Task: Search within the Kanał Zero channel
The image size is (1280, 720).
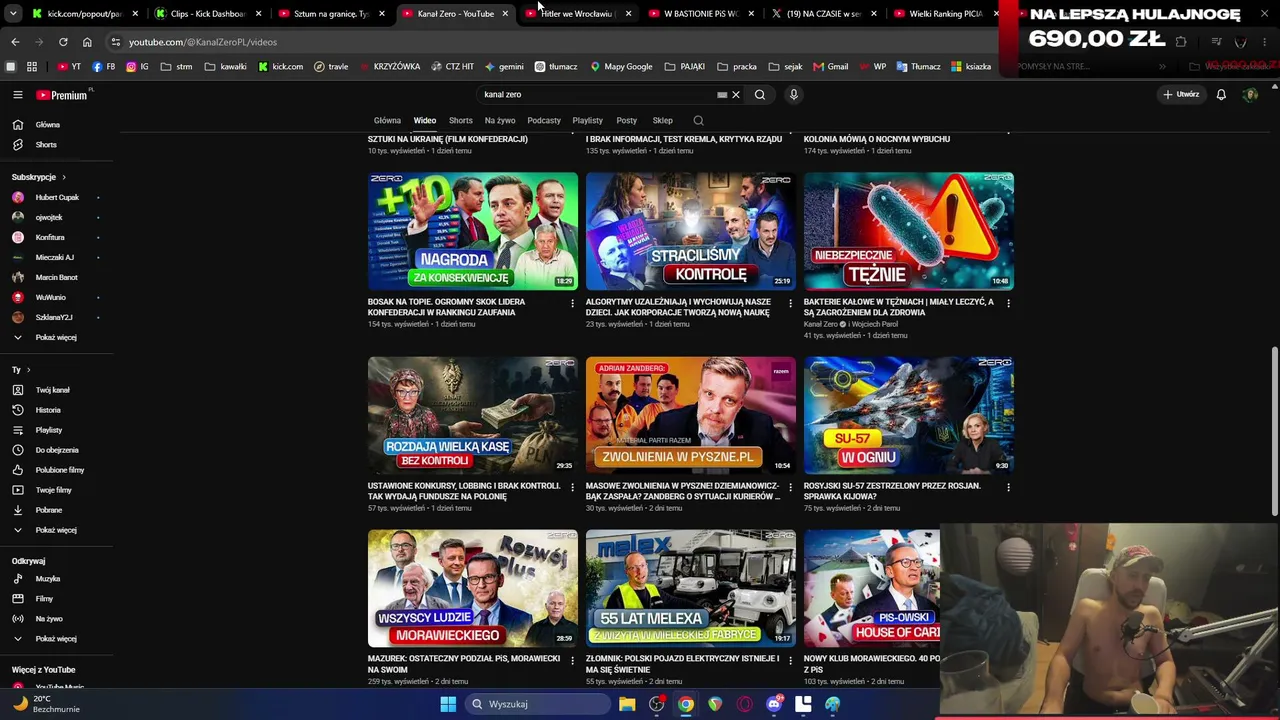Action: 698,121
